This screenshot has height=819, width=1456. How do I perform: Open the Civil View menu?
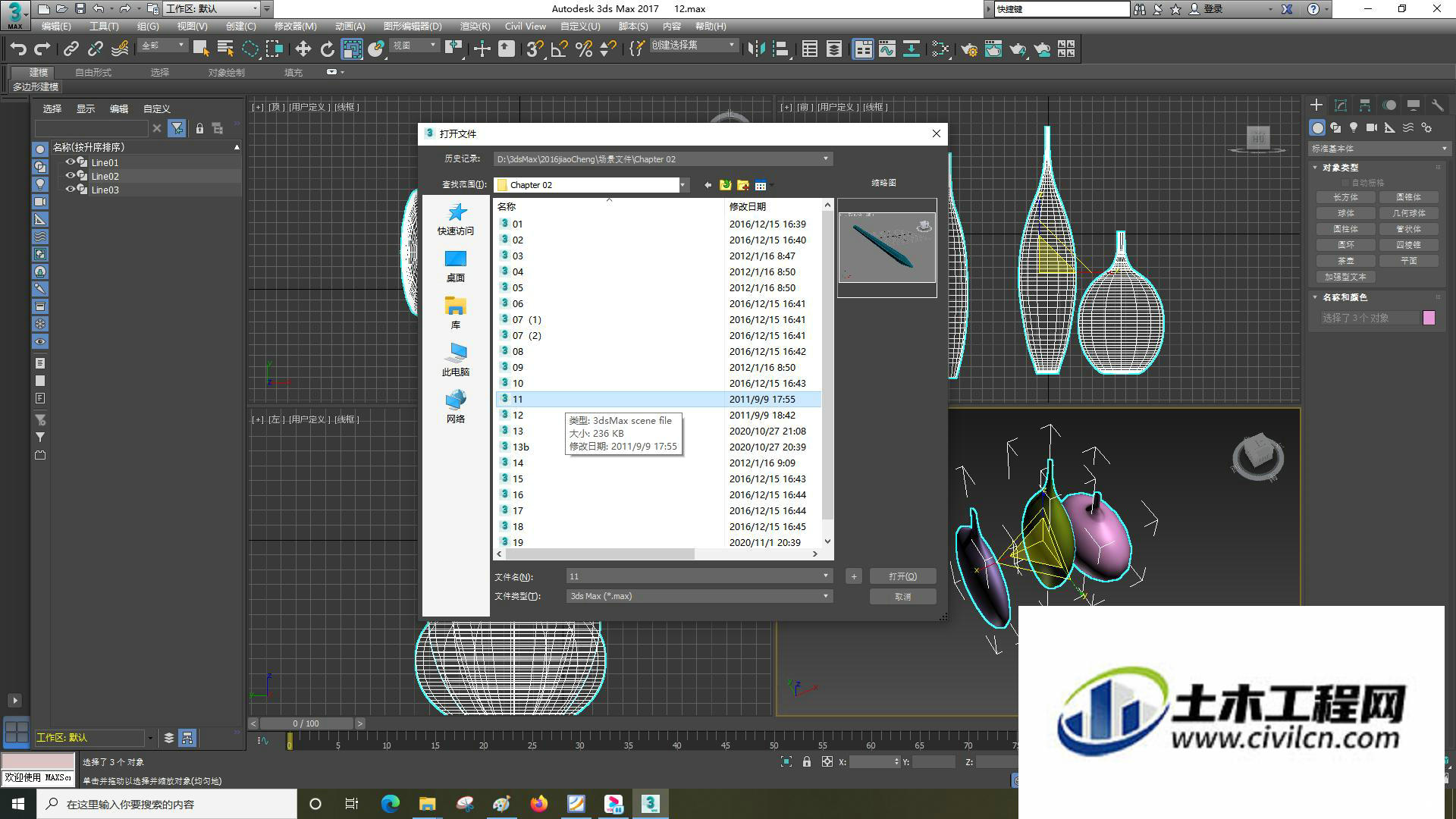[526, 27]
